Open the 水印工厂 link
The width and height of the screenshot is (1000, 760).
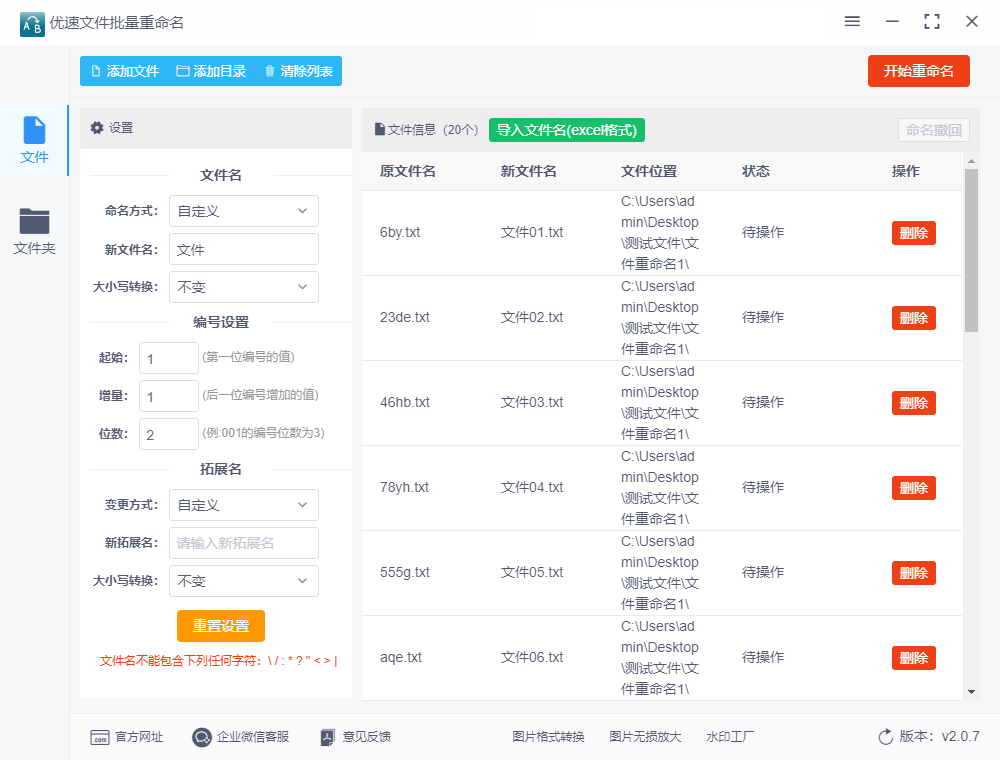pos(730,737)
